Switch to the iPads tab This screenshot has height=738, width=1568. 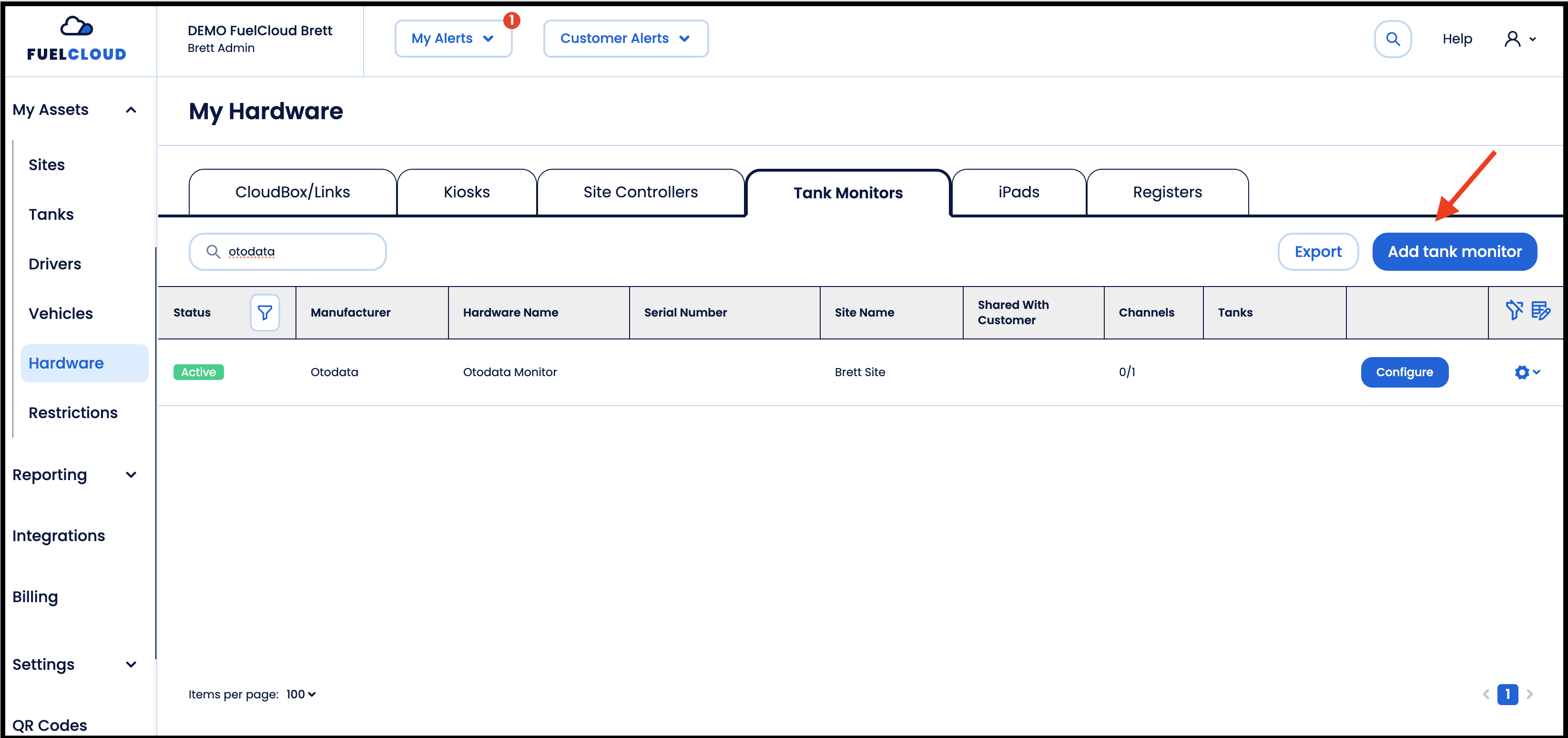[x=1018, y=193]
